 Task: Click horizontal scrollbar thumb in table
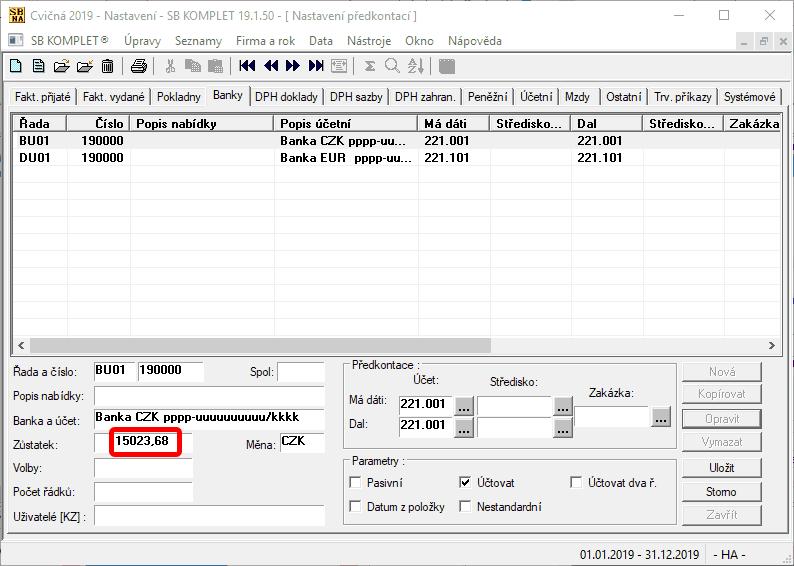260,345
